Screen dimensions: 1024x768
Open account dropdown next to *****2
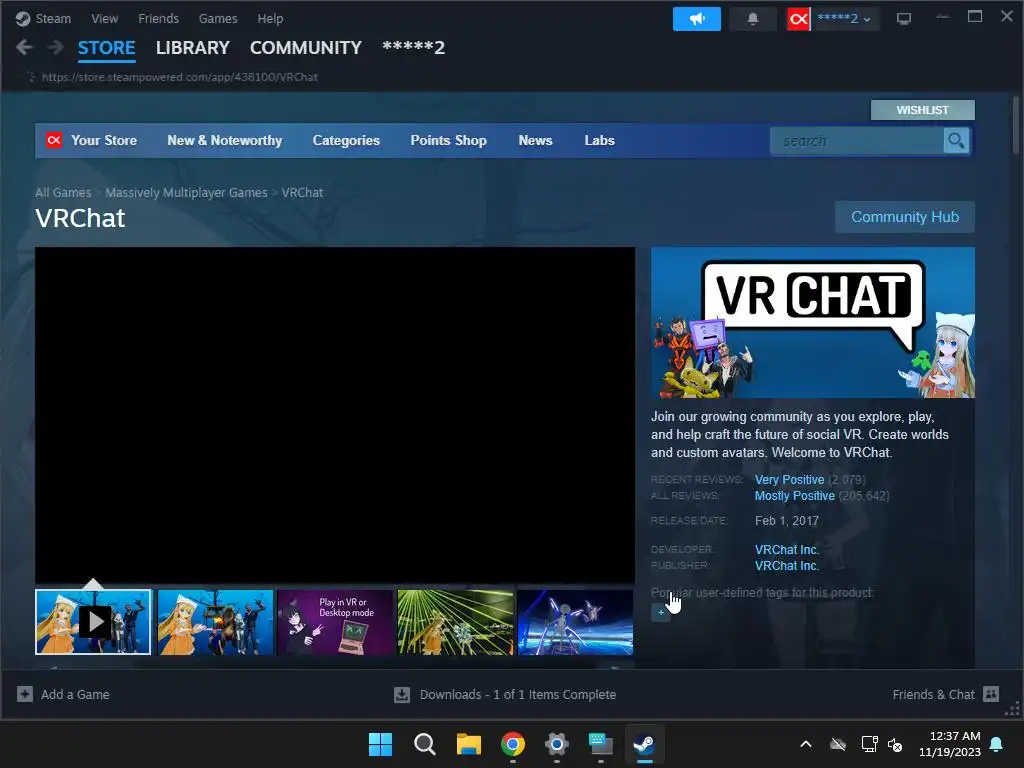coord(867,20)
